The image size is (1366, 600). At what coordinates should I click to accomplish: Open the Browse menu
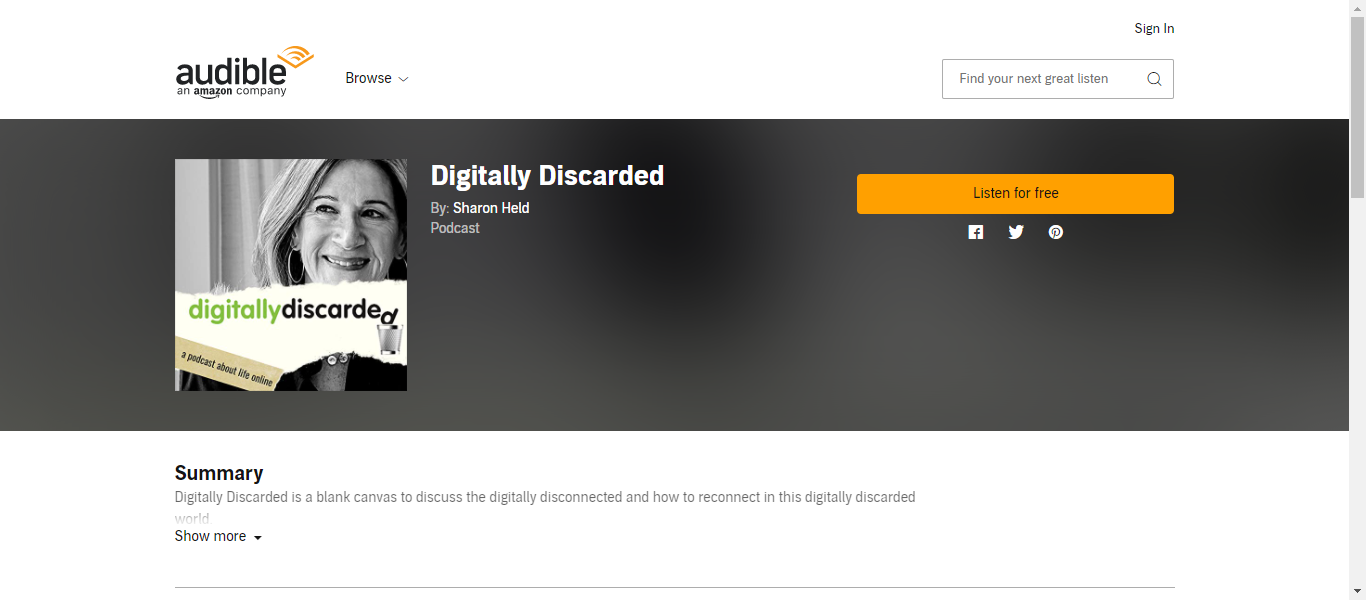[377, 78]
